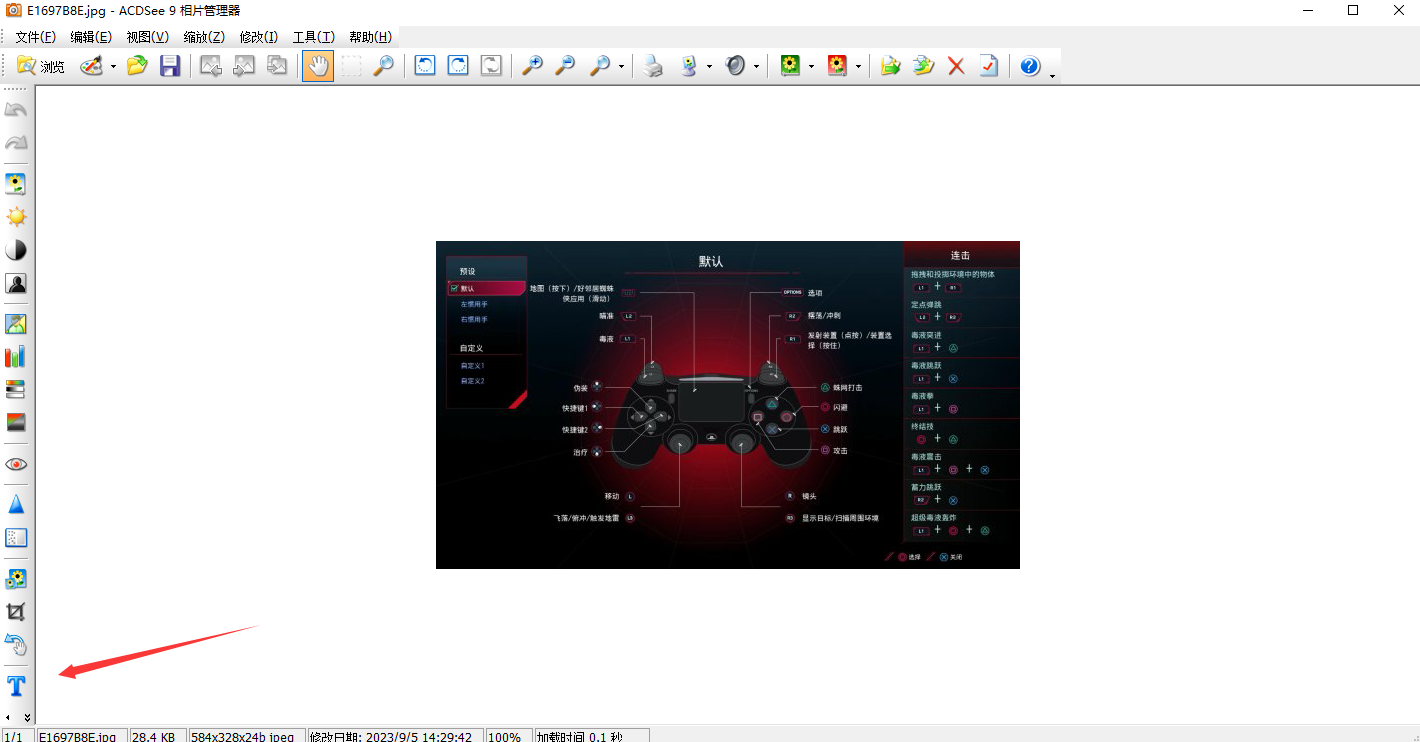Viewport: 1420px width, 742px height.
Task: Click the blue Help question mark icon
Action: [1030, 65]
